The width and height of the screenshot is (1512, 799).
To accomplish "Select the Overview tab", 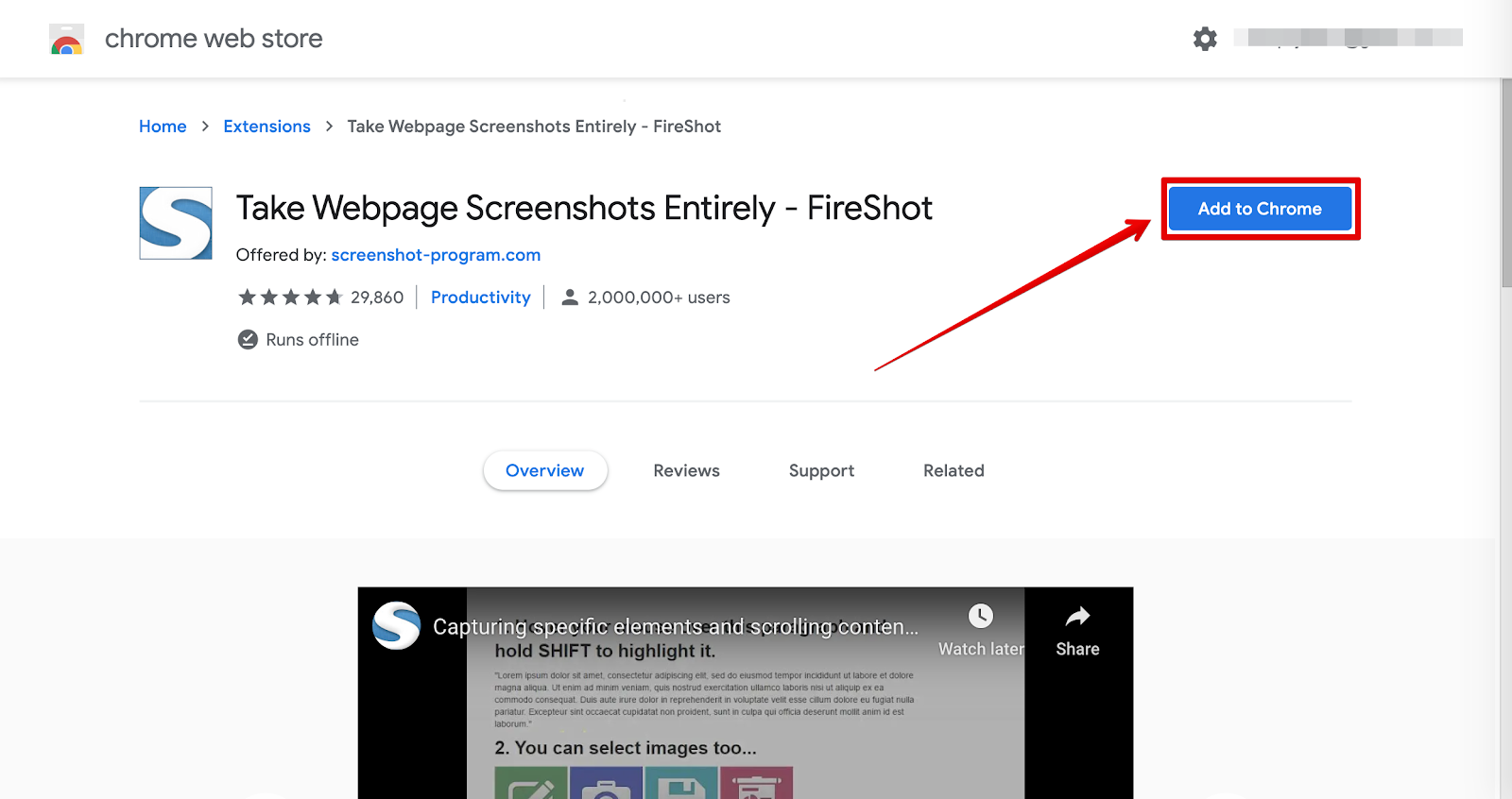I will point(545,470).
